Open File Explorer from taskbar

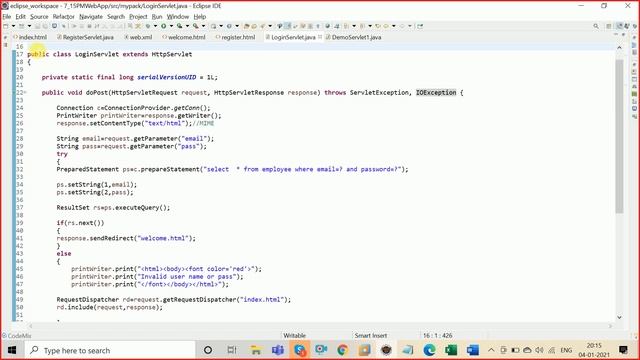[x=256, y=350]
